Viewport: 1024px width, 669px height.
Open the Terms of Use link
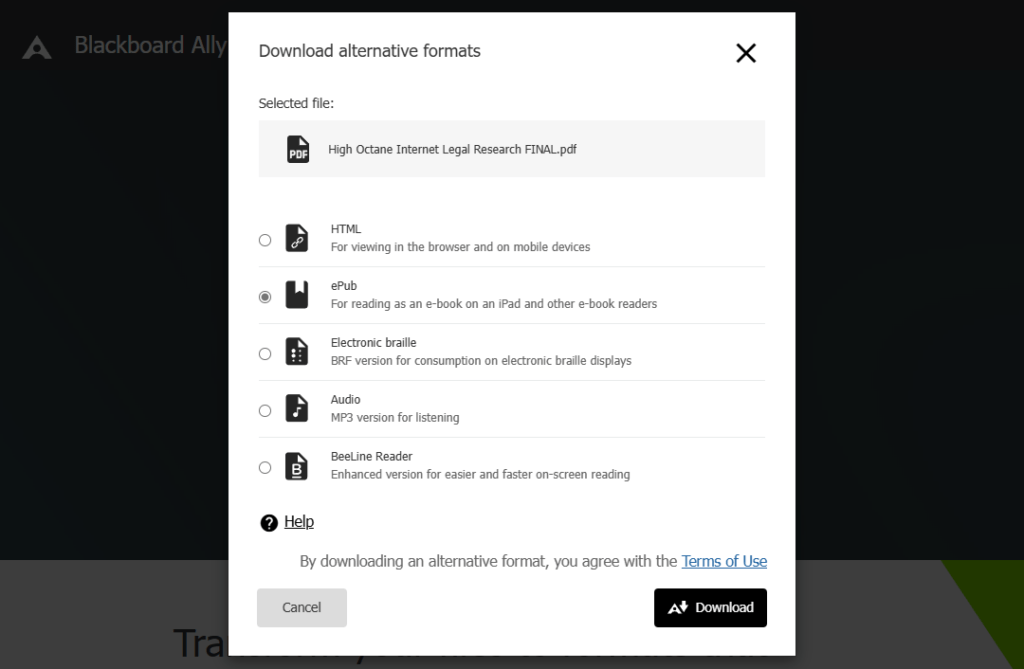723,561
